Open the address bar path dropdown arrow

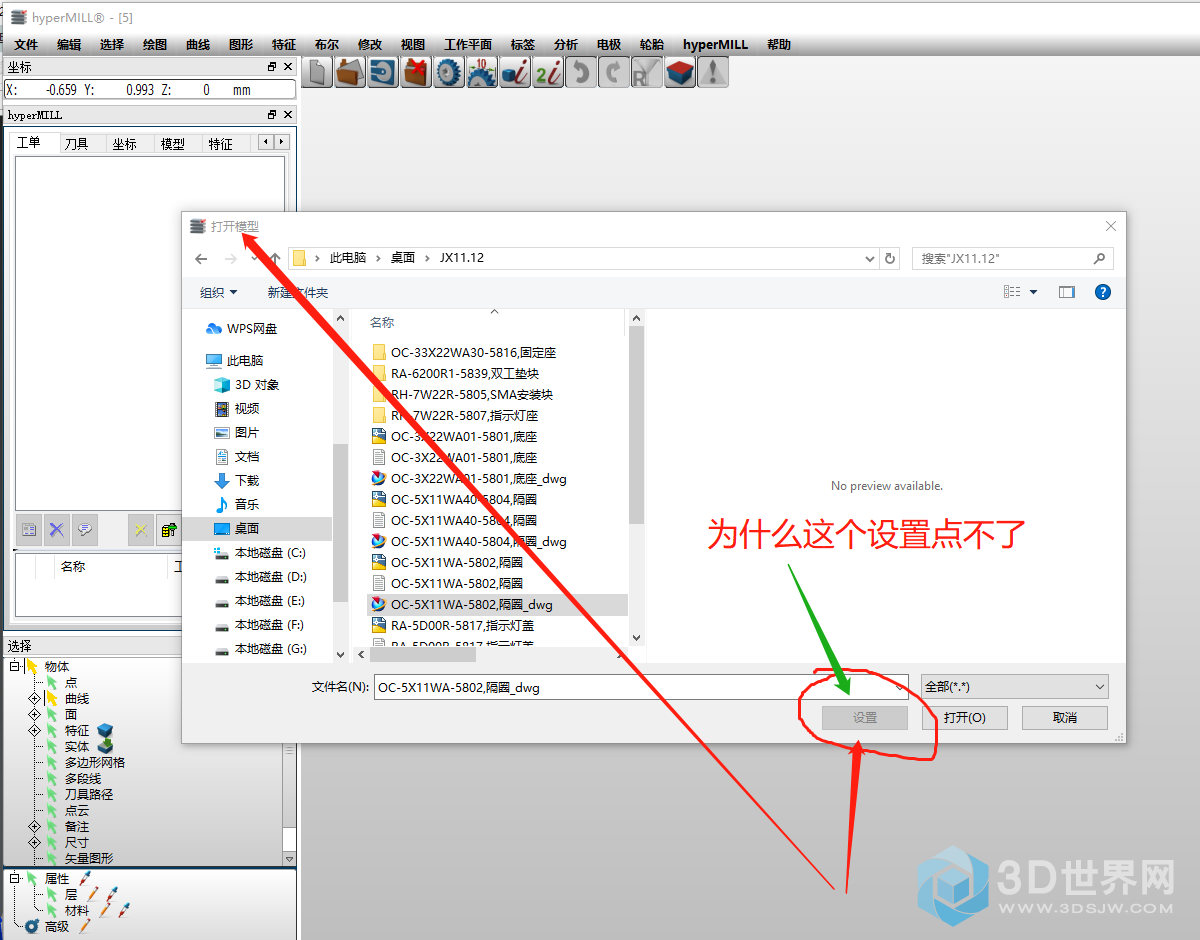(x=869, y=258)
